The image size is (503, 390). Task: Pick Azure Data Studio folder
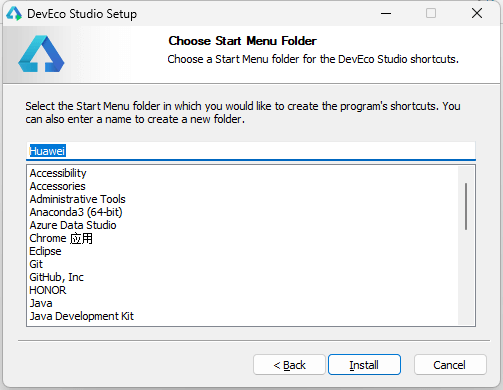coord(73,225)
